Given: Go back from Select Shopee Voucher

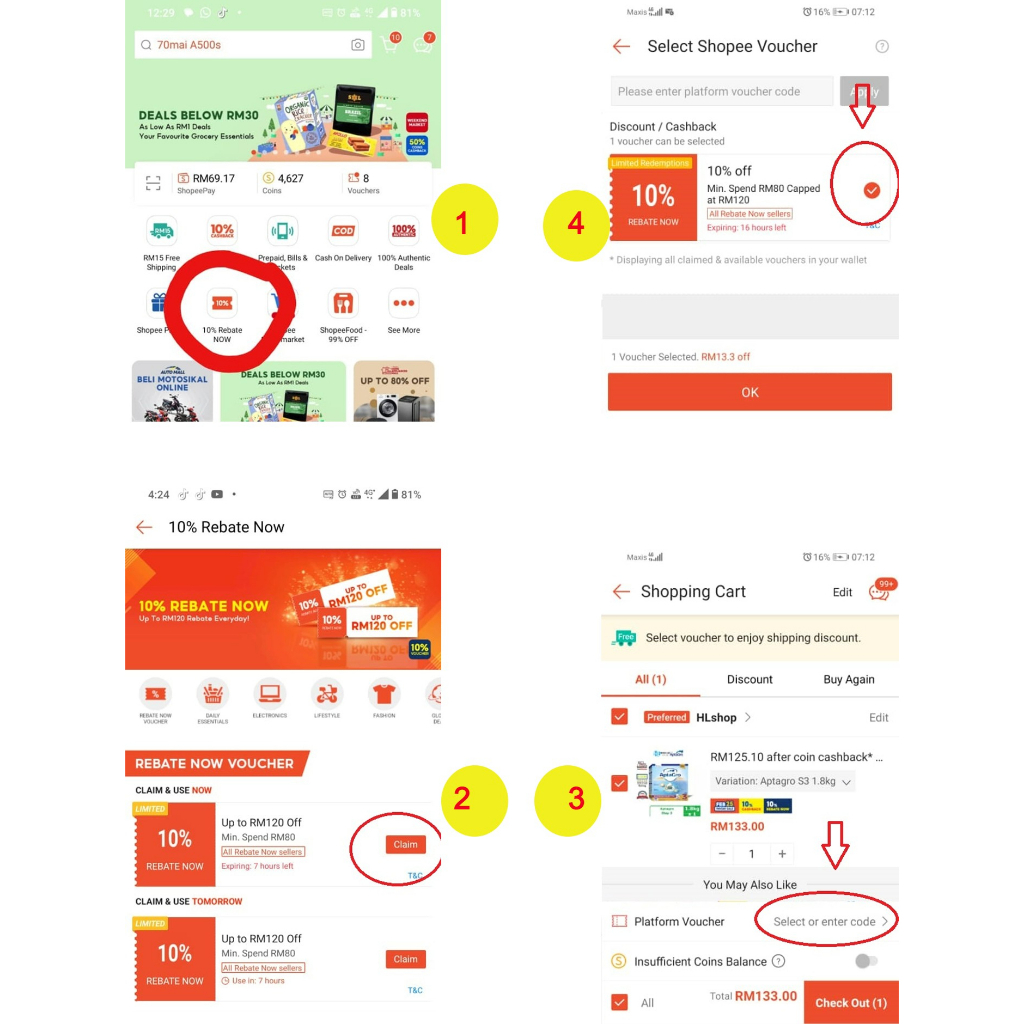Looking at the screenshot, I should coord(621,46).
